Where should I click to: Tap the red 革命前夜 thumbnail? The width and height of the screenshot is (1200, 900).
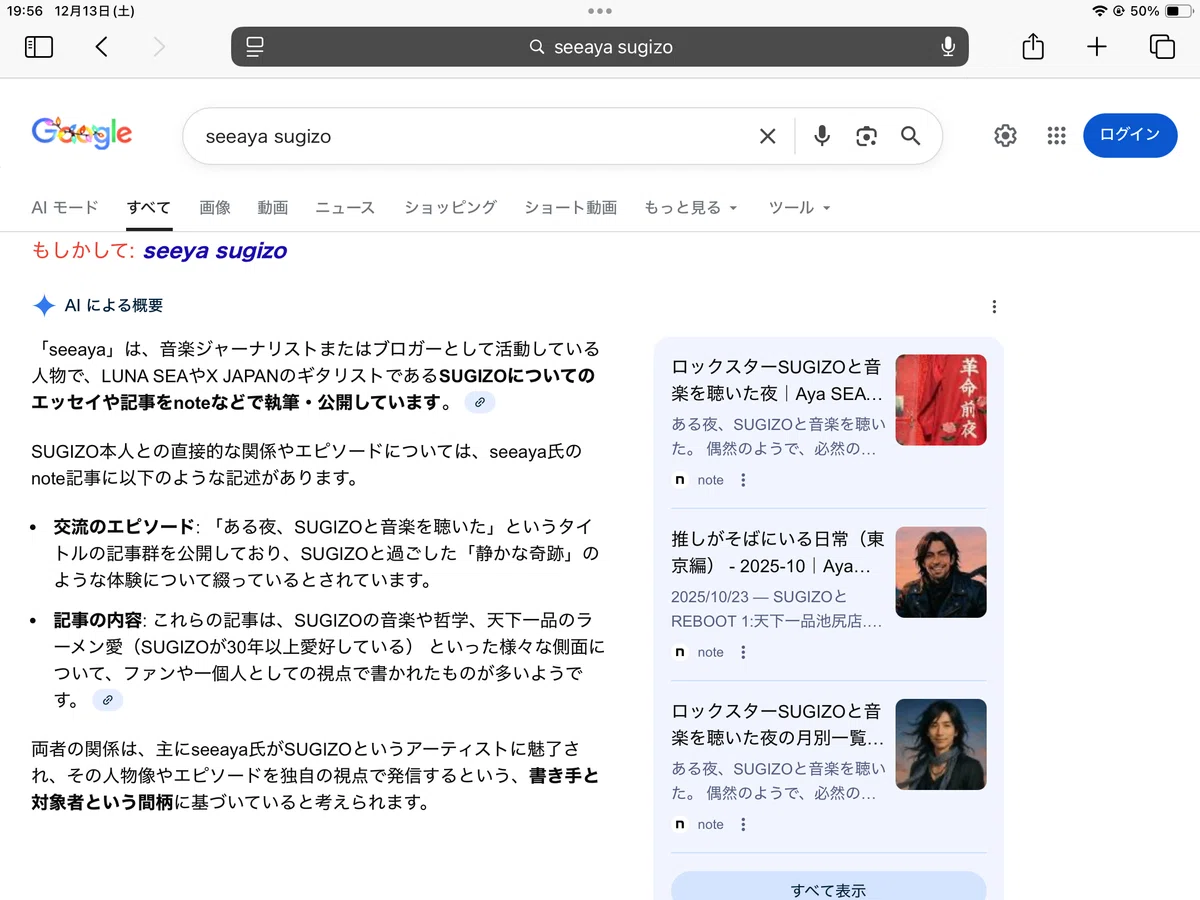point(941,400)
